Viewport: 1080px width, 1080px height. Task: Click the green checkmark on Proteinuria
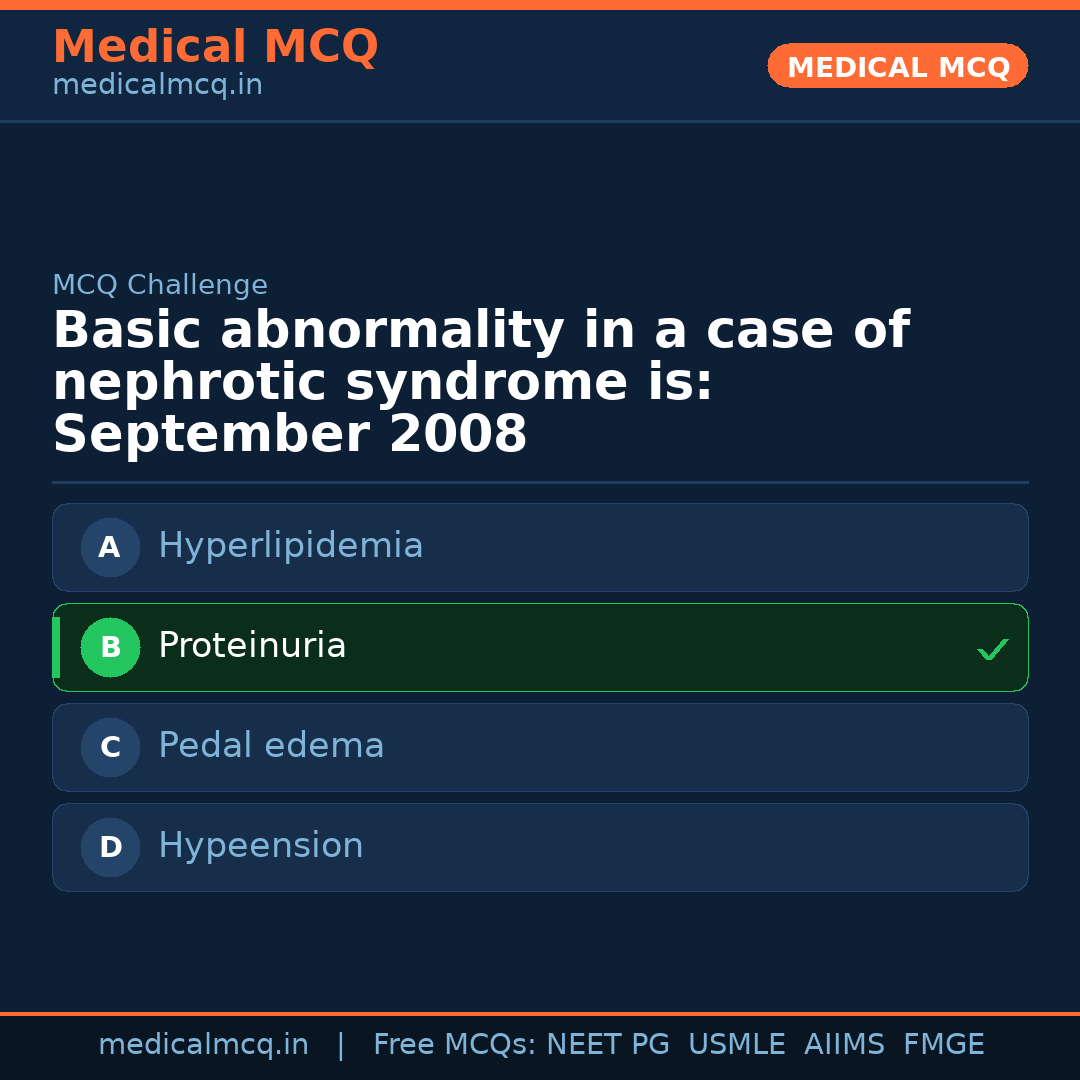coord(993,650)
